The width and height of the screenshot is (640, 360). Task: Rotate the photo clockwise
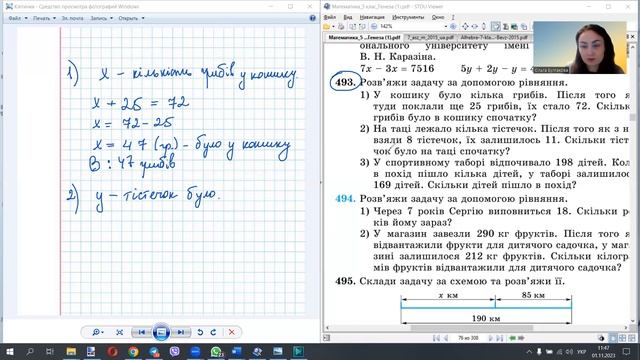point(213,332)
